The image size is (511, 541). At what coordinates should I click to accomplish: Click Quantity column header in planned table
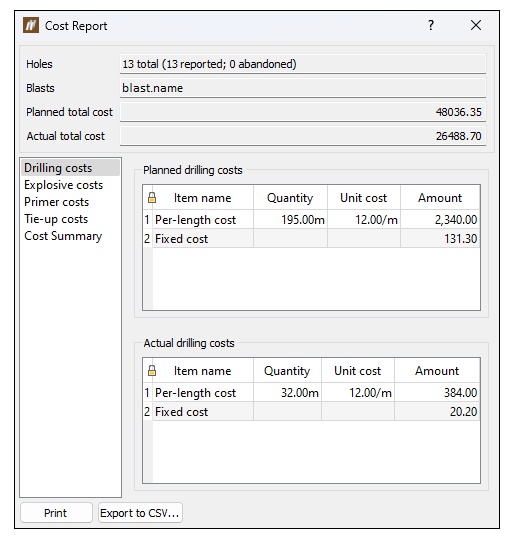pyautogui.click(x=290, y=198)
